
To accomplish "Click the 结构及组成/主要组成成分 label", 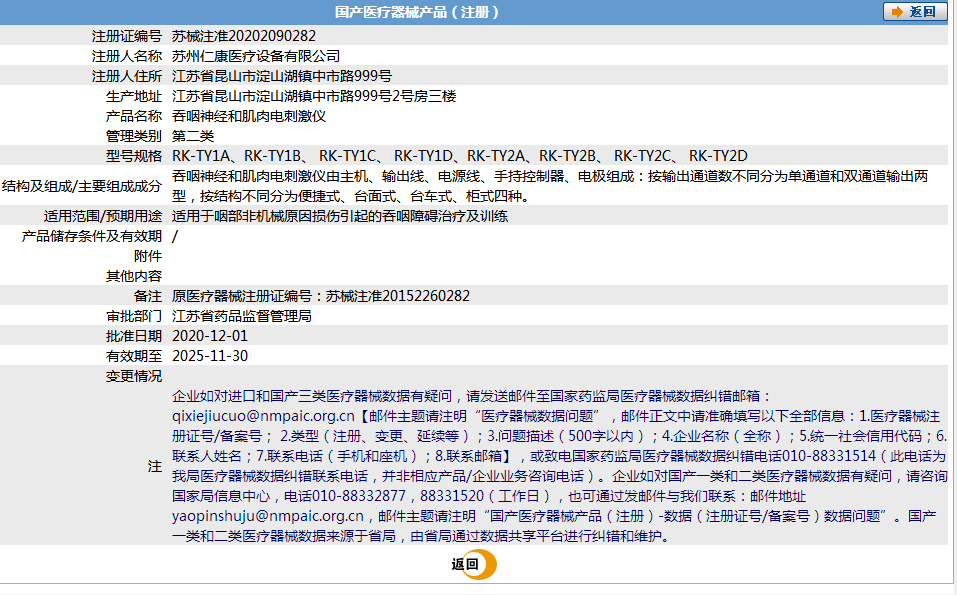I will (82, 186).
